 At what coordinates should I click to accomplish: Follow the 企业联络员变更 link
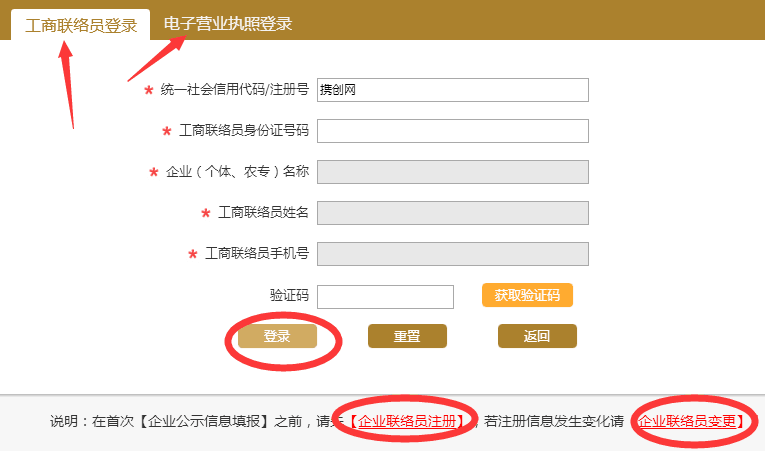pos(689,422)
